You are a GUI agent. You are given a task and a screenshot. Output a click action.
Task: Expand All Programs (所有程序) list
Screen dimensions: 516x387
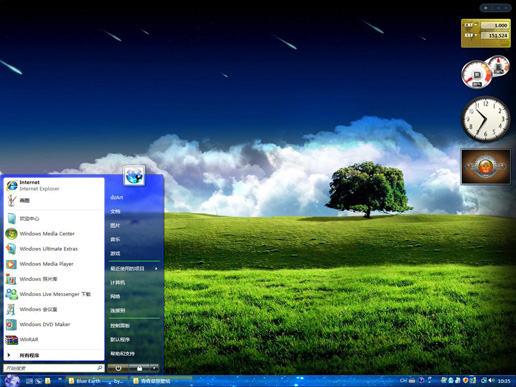(x=53, y=355)
